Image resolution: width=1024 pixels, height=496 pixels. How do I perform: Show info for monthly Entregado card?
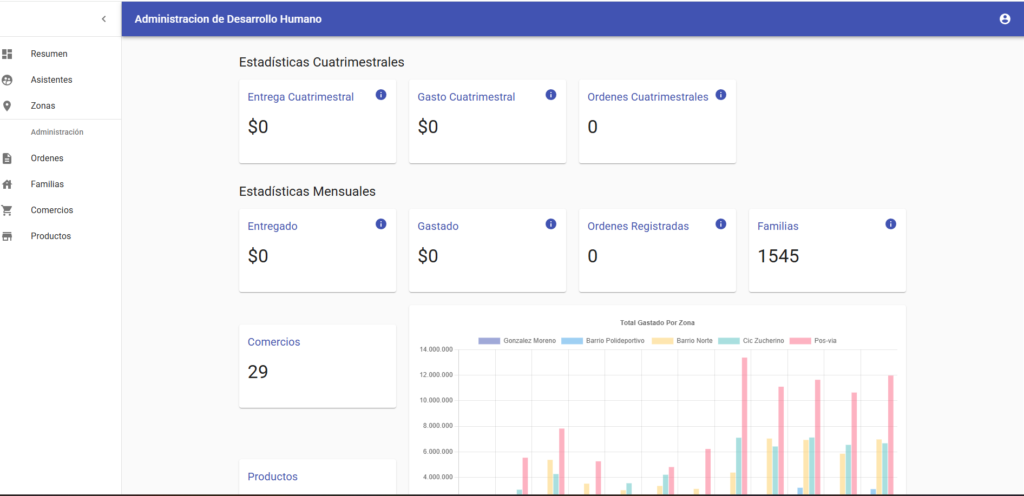click(x=381, y=224)
